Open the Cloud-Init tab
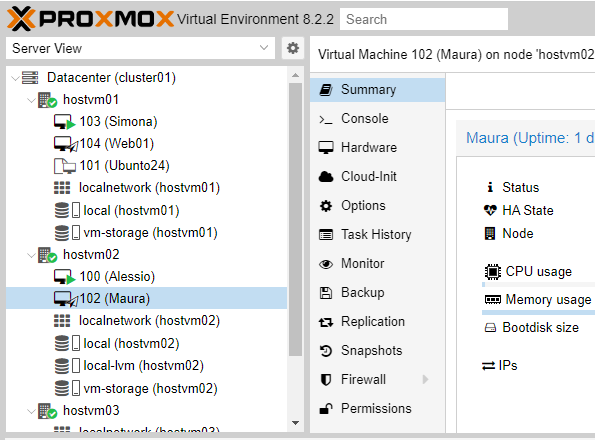The height and width of the screenshot is (440, 595). point(378,176)
